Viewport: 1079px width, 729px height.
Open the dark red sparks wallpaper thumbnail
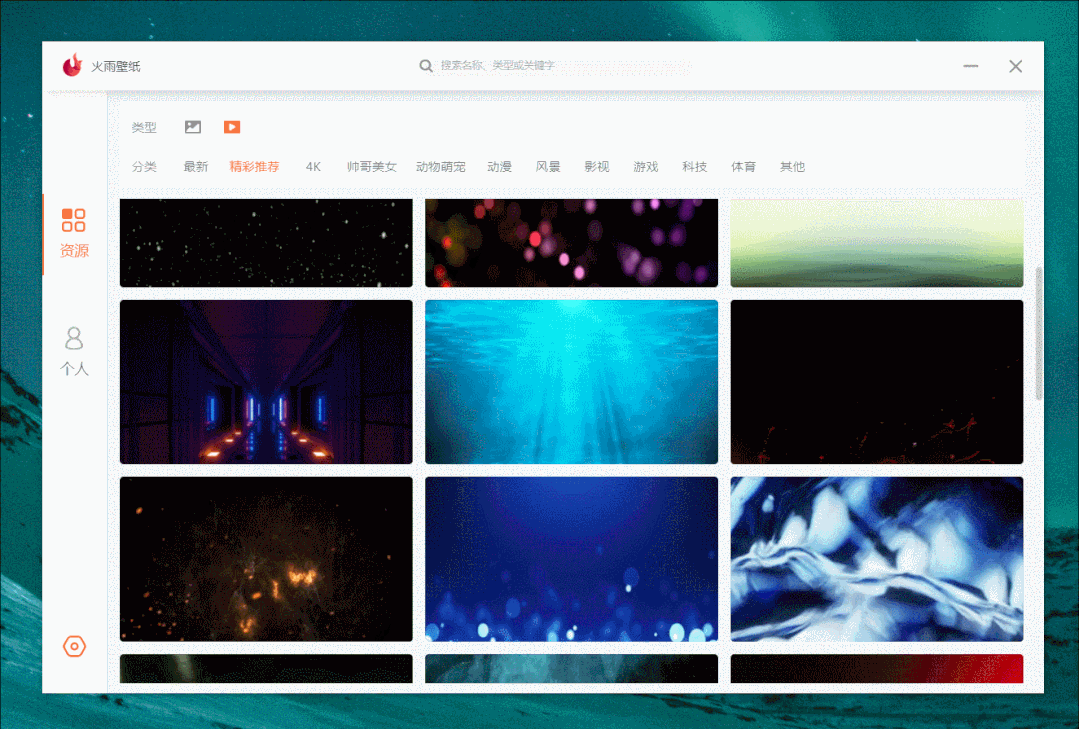[x=877, y=382]
